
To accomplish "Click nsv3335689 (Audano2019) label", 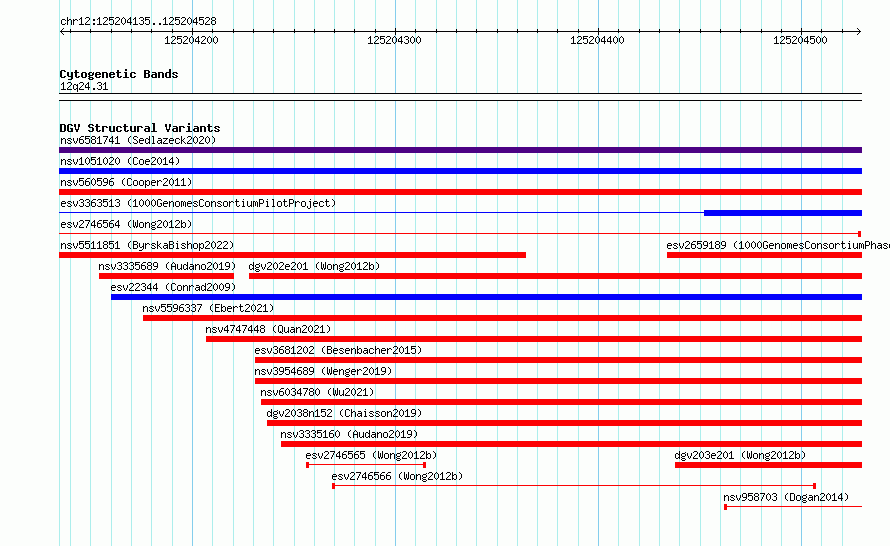I will click(x=167, y=266).
